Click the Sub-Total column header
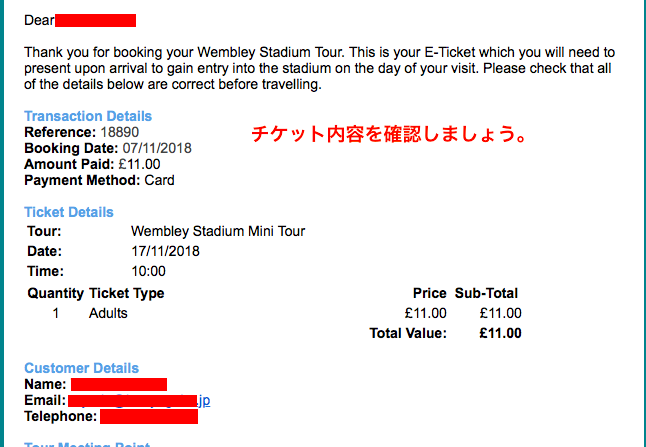This screenshot has height=447, width=646. (486, 293)
